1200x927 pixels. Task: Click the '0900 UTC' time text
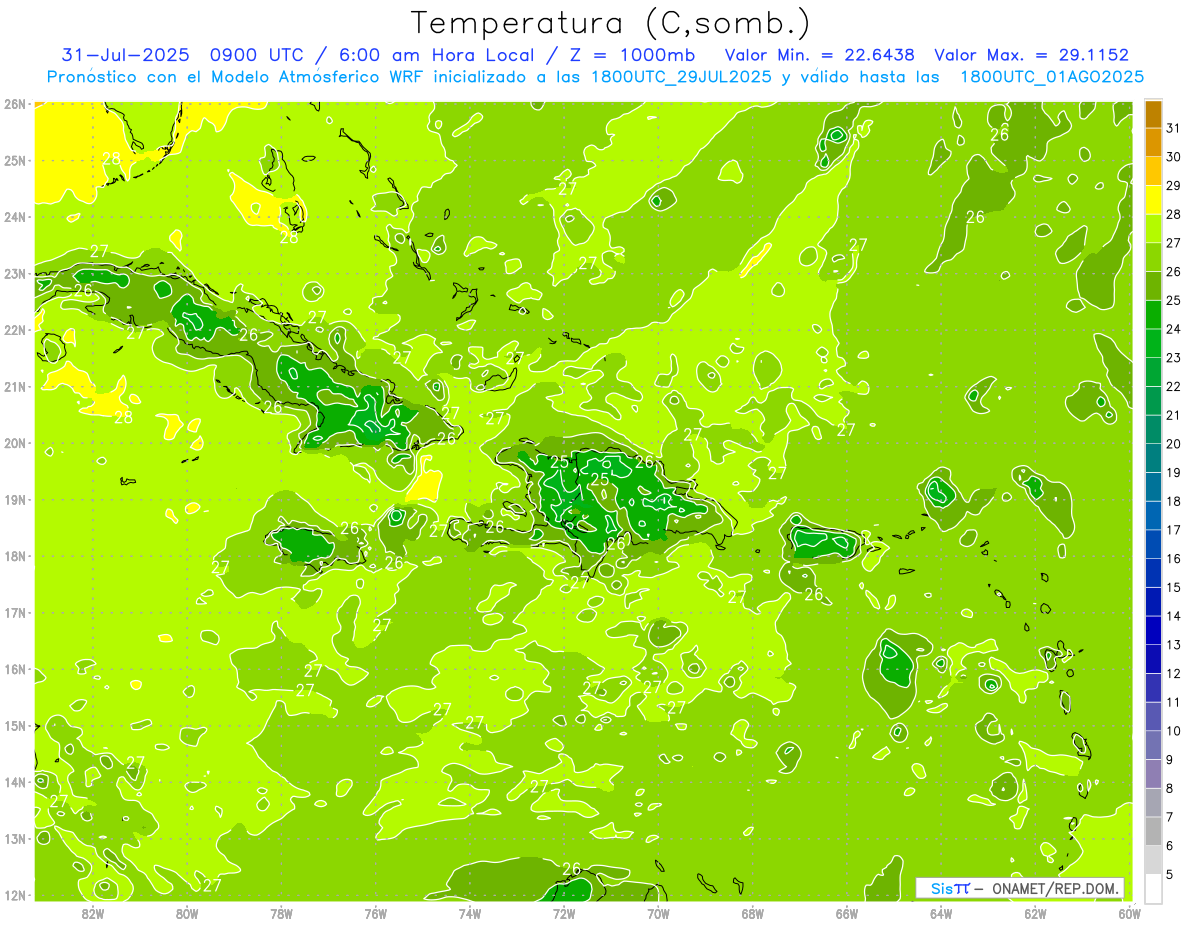tap(259, 55)
